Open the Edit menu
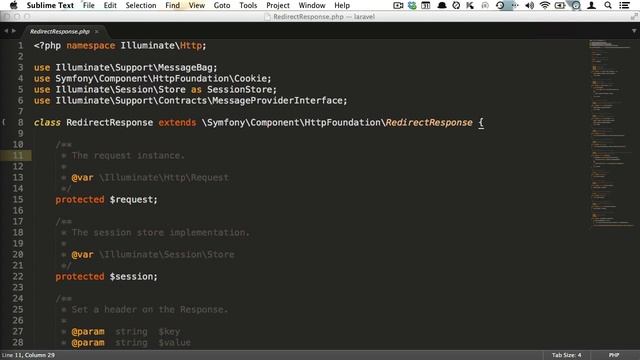 point(110,5)
